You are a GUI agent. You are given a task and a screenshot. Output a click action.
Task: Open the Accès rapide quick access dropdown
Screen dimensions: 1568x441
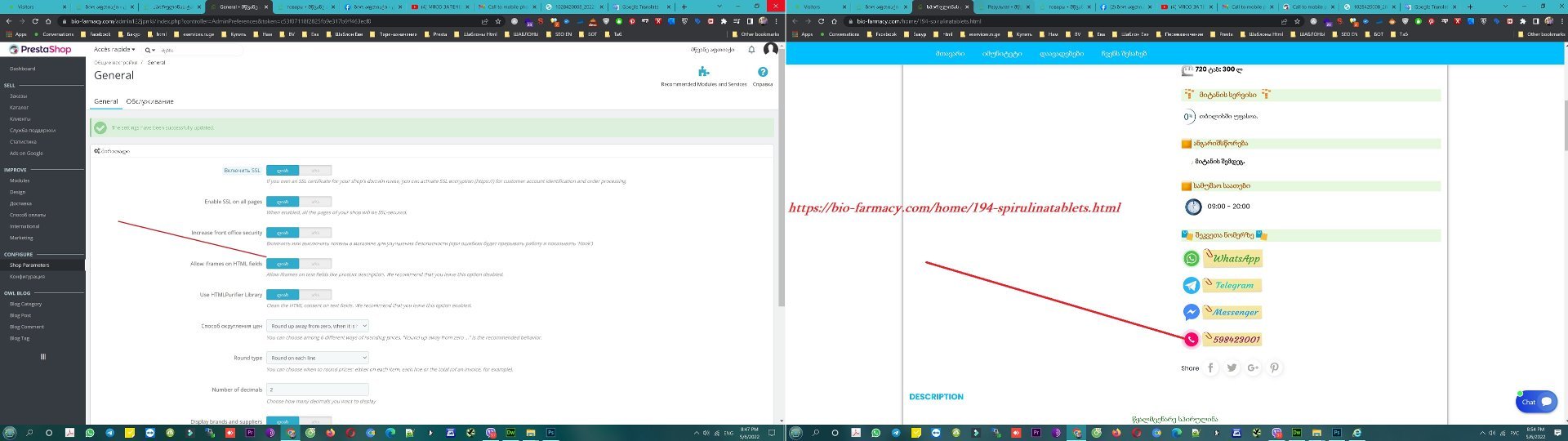click(x=114, y=50)
